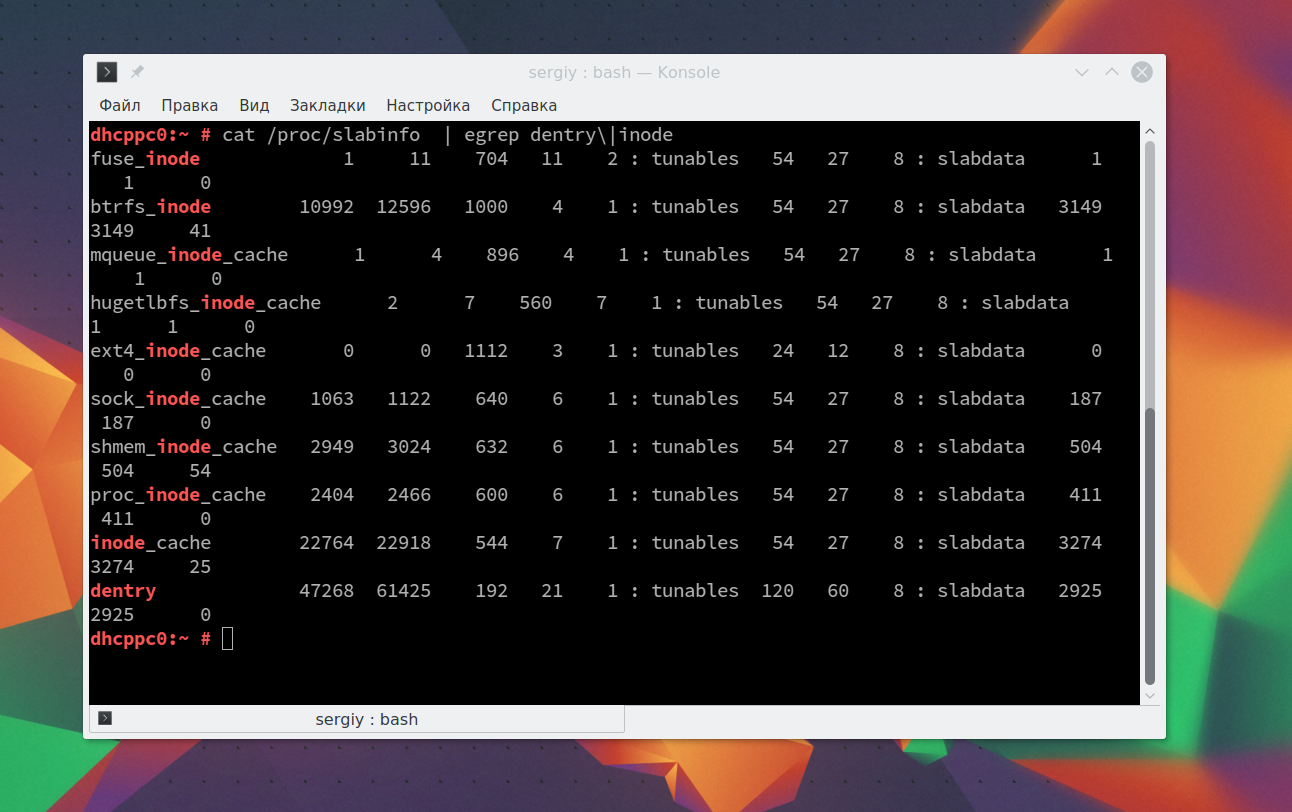Minimize the Konsole window
The height and width of the screenshot is (812, 1292).
click(x=1081, y=73)
